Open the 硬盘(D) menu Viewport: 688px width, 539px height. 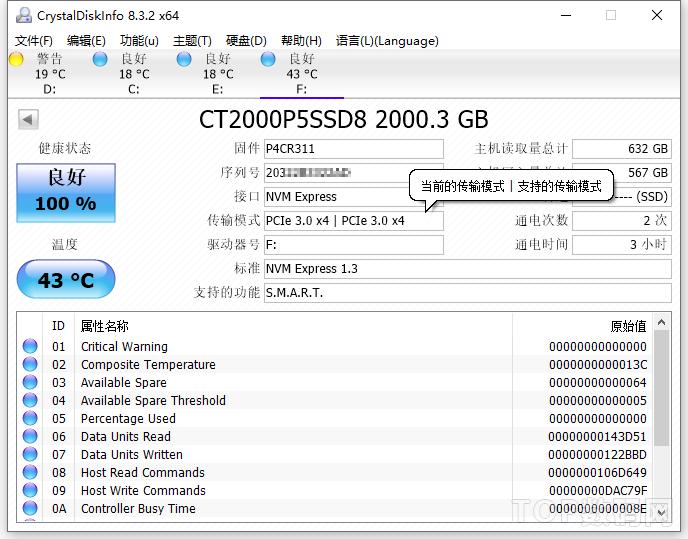pos(246,41)
